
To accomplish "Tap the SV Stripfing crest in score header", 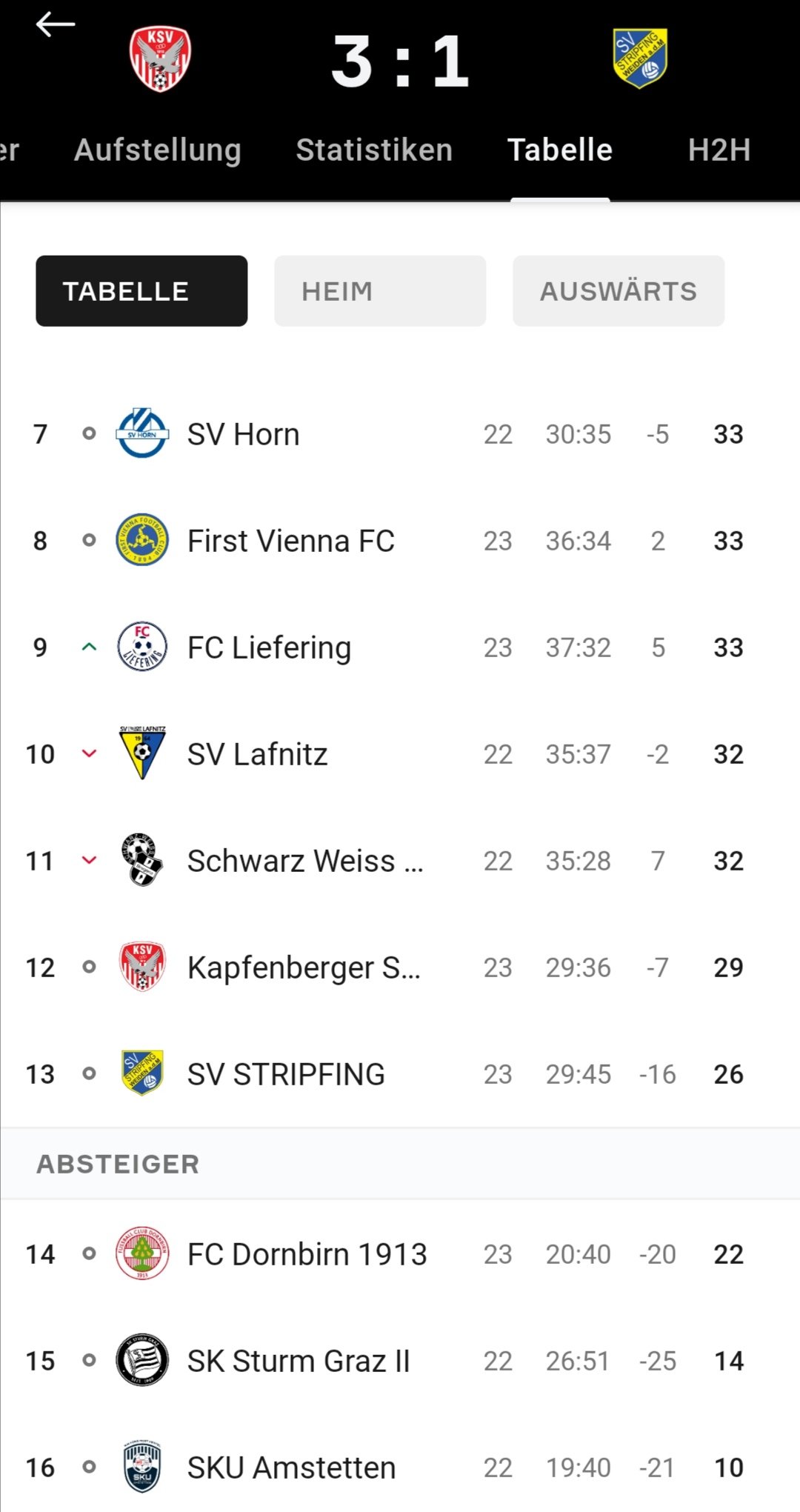I will [x=640, y=58].
